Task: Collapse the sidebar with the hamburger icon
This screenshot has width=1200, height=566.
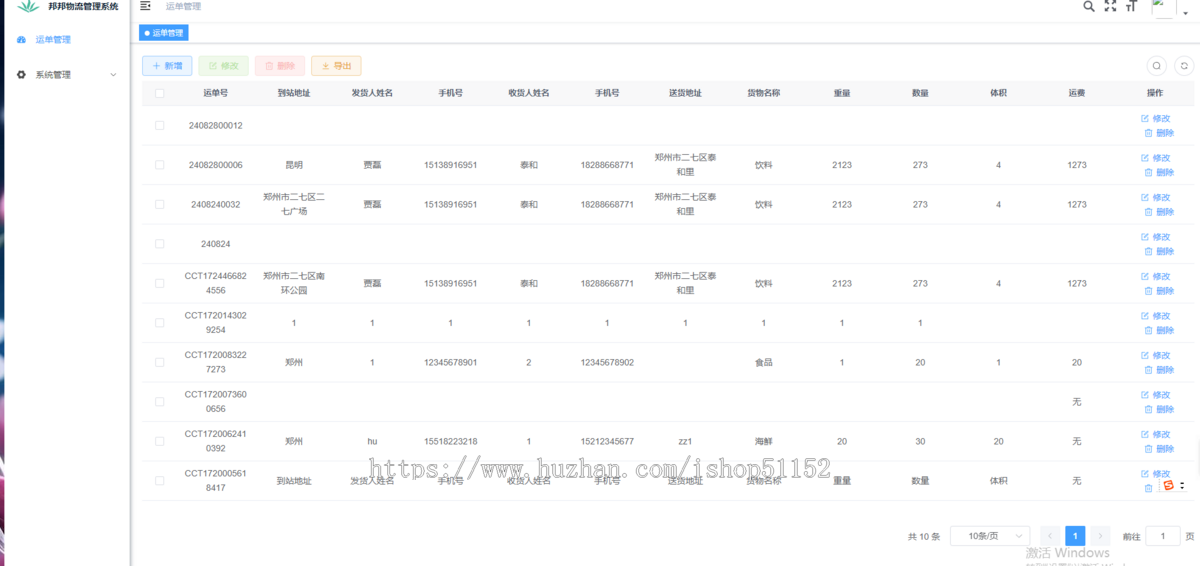Action: coord(146,6)
